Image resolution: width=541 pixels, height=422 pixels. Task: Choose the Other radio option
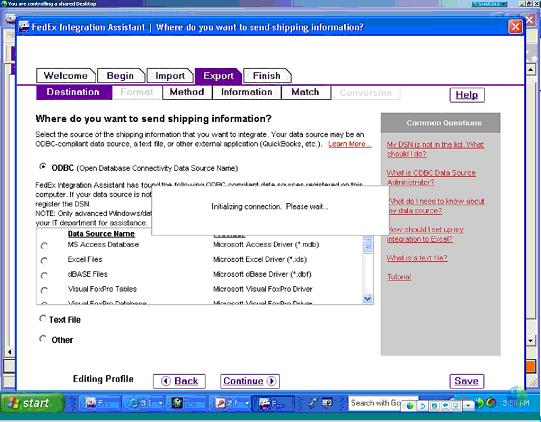pyautogui.click(x=43, y=339)
